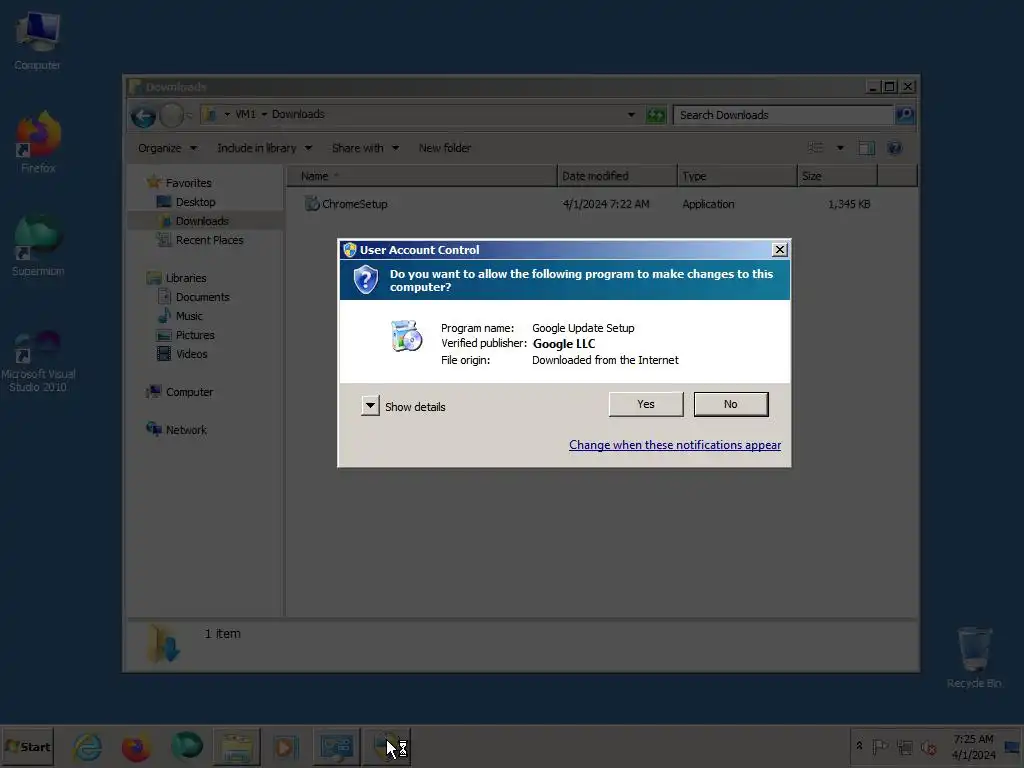The width and height of the screenshot is (1024, 768).
Task: Open the Share with menu
Action: pos(365,148)
